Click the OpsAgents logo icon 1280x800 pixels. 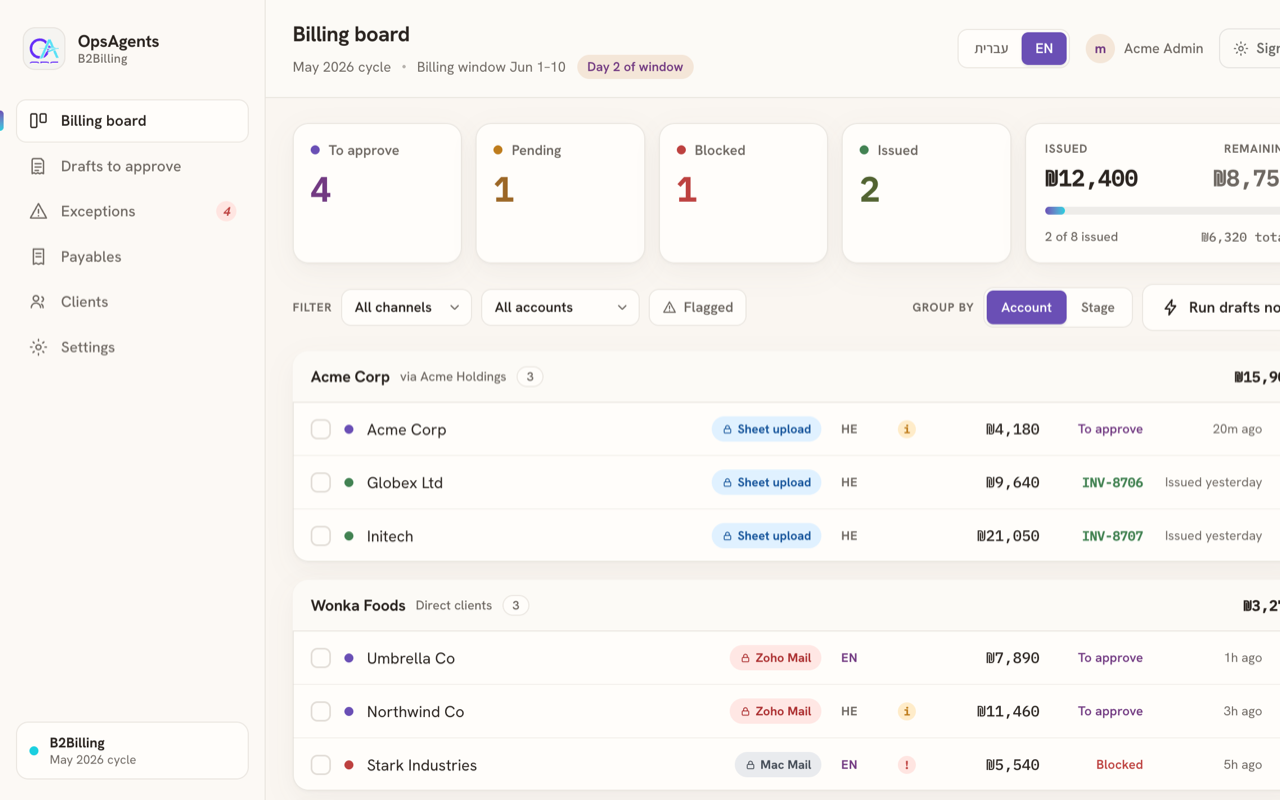click(44, 48)
